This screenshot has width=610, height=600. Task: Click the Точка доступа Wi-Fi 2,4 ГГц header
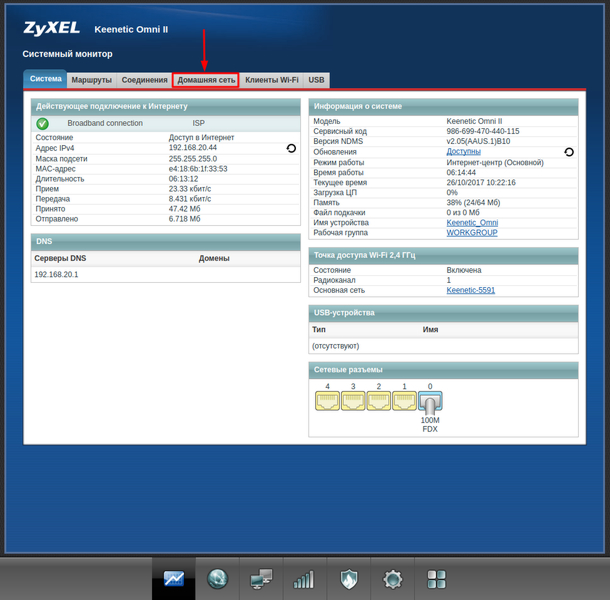click(x=443, y=255)
